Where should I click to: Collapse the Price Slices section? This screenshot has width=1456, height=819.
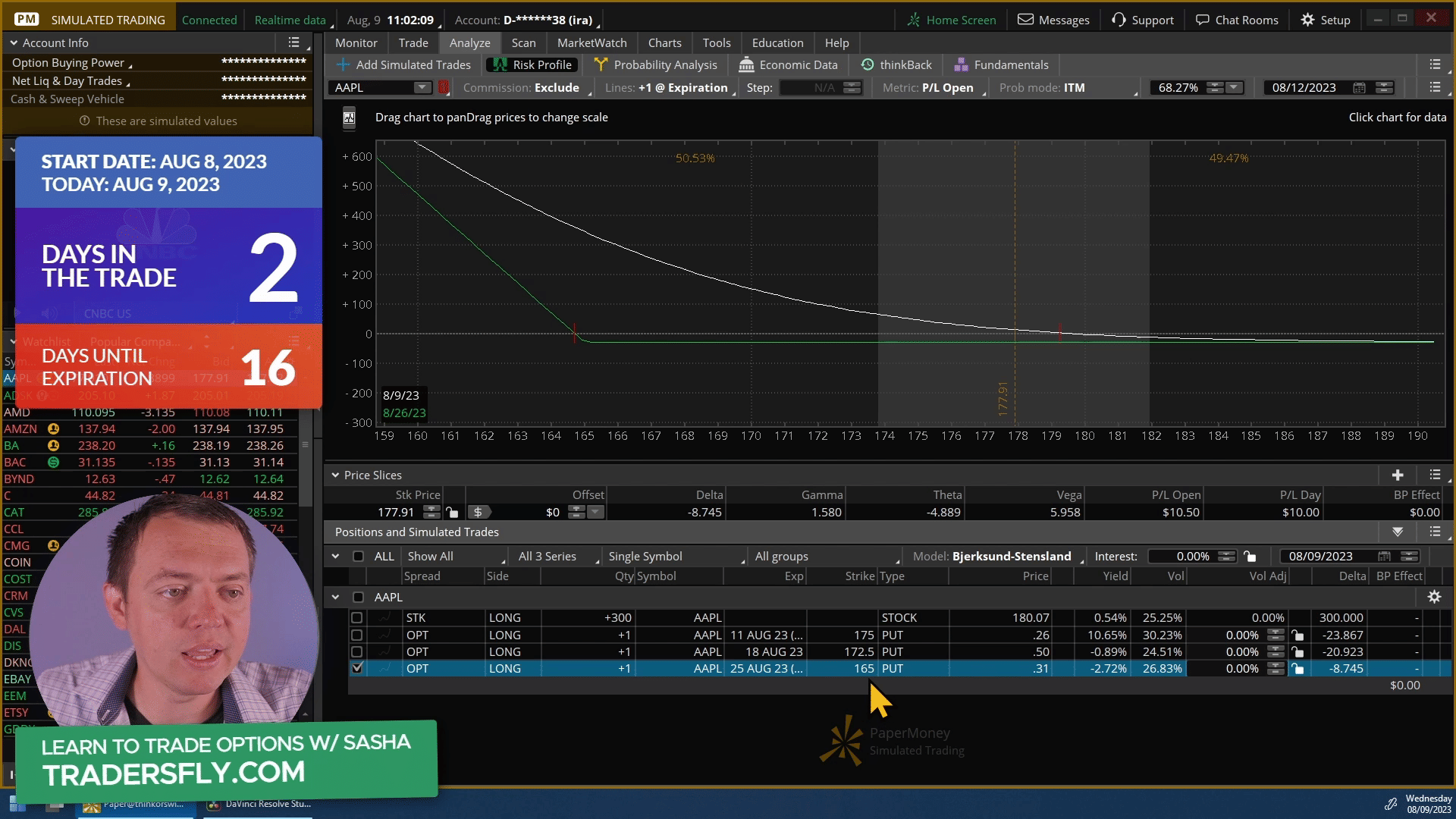click(x=334, y=475)
